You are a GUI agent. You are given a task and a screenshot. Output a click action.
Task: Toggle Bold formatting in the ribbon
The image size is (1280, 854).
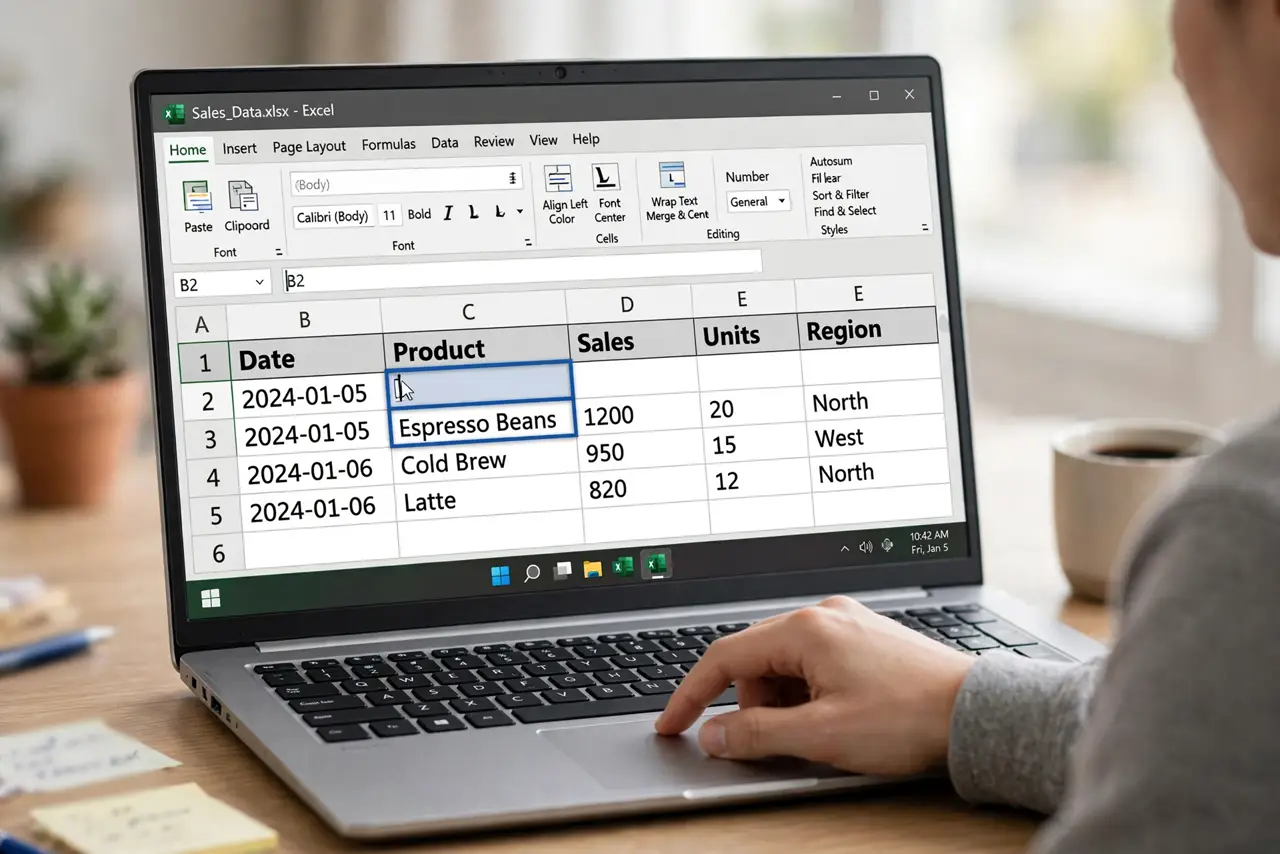click(x=420, y=214)
